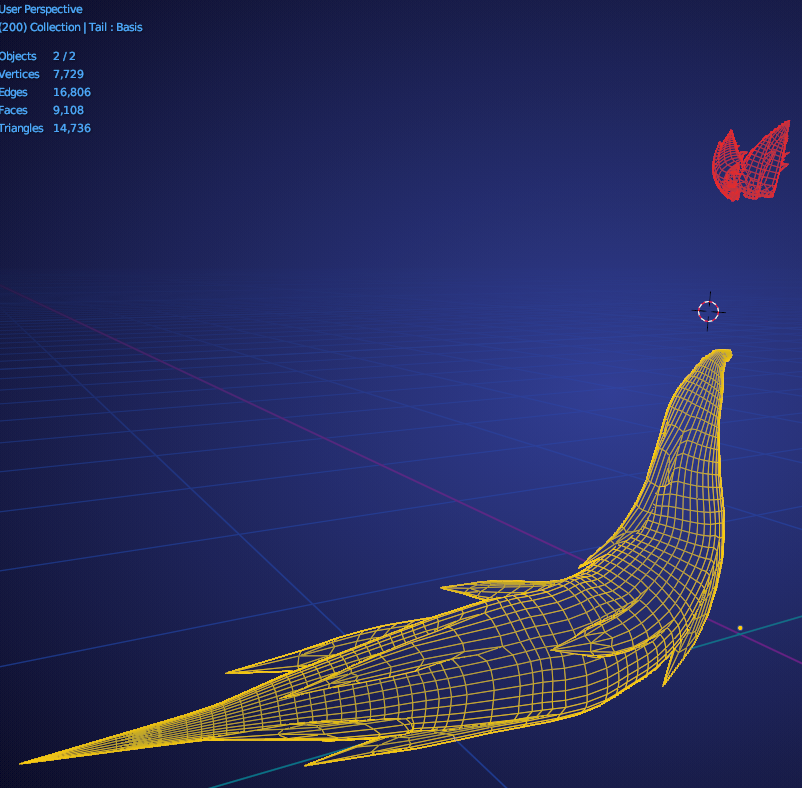802x788 pixels.
Task: Click the 'User Perspective' view label
Action: tap(41, 9)
